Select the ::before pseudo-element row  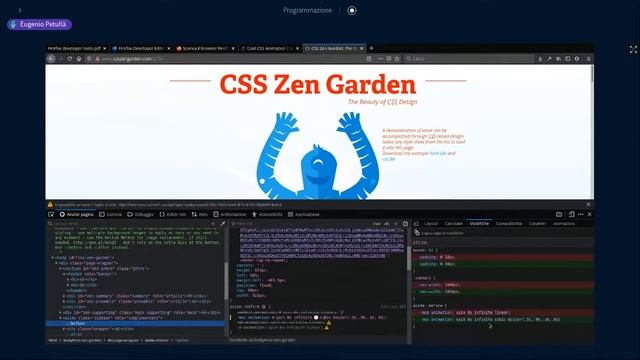(135, 323)
